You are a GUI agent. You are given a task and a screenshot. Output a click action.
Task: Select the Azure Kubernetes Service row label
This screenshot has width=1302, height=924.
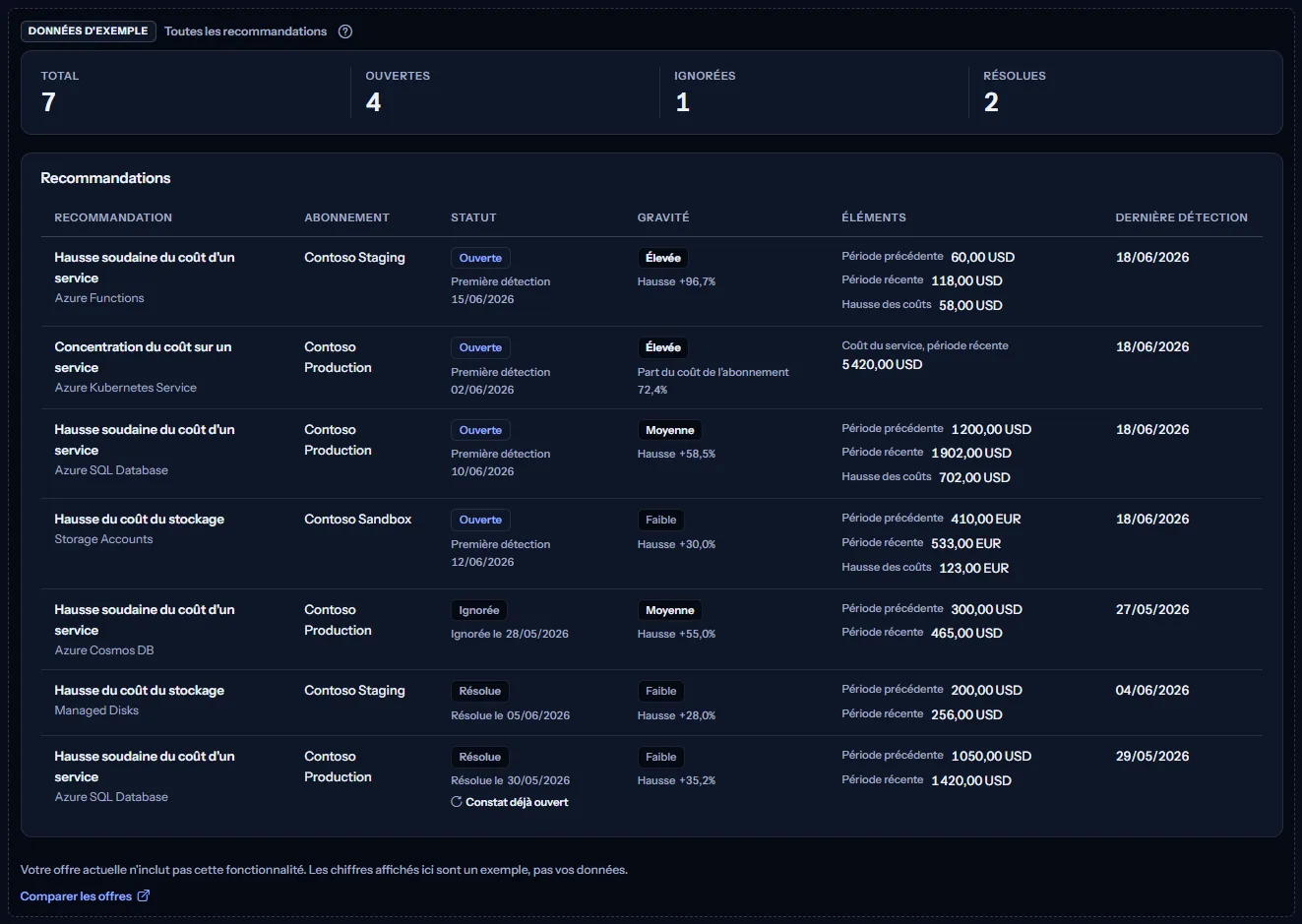pos(126,388)
